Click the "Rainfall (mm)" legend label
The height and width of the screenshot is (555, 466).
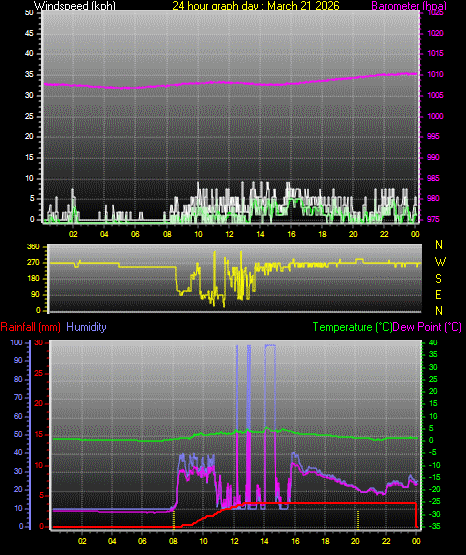click(x=30, y=327)
